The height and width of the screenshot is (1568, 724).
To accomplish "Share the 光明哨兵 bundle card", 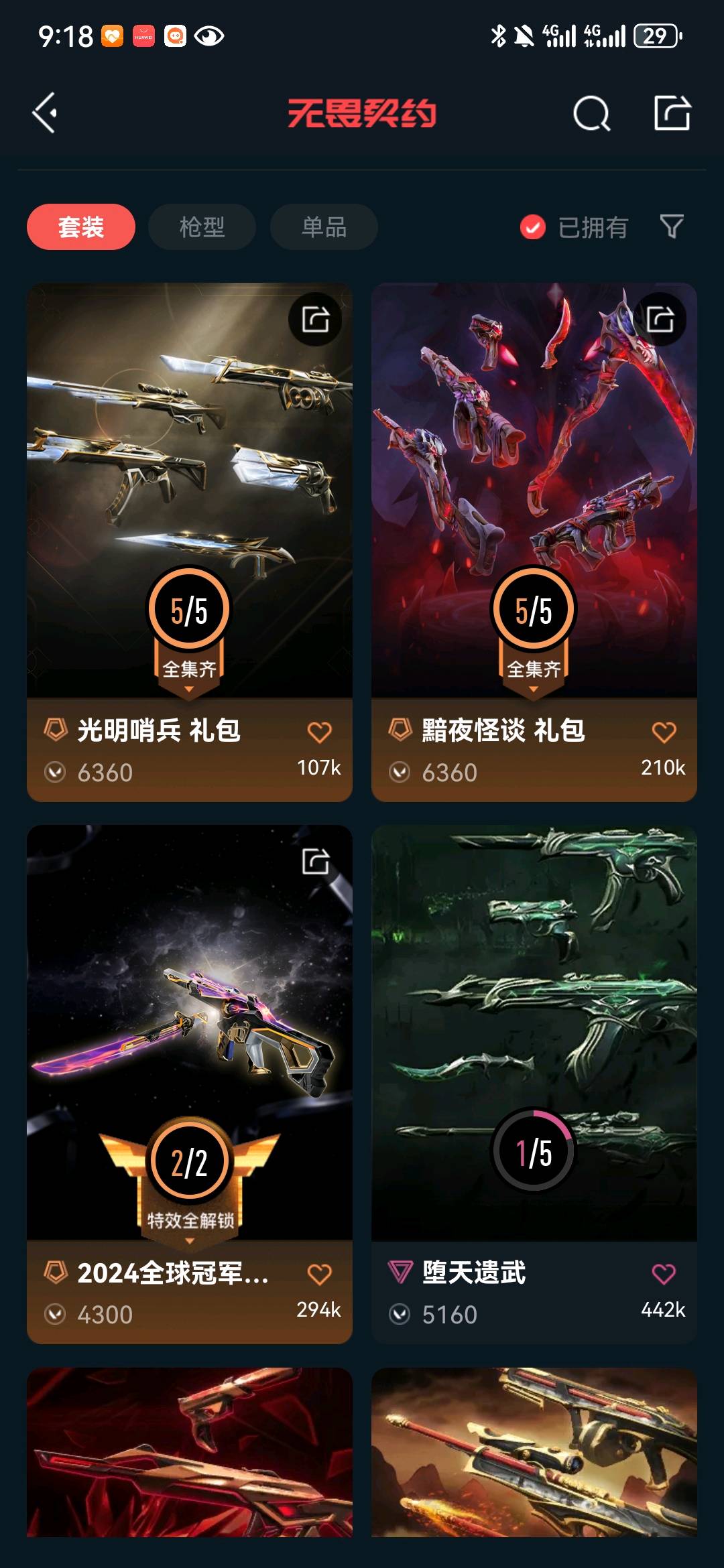I will point(315,319).
